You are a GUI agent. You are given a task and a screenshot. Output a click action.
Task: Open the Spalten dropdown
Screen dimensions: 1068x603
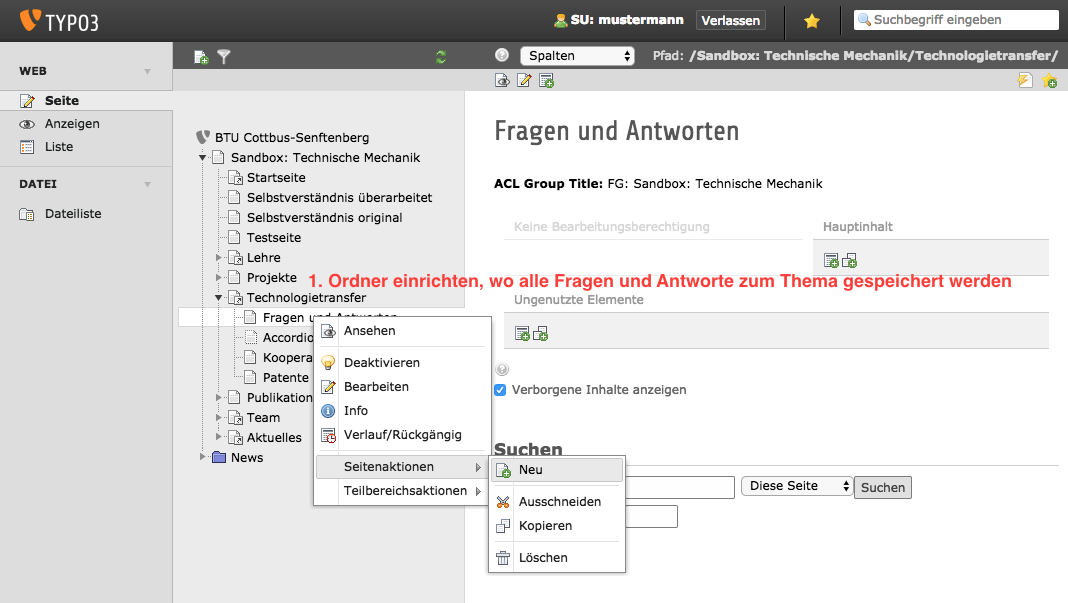pos(577,56)
